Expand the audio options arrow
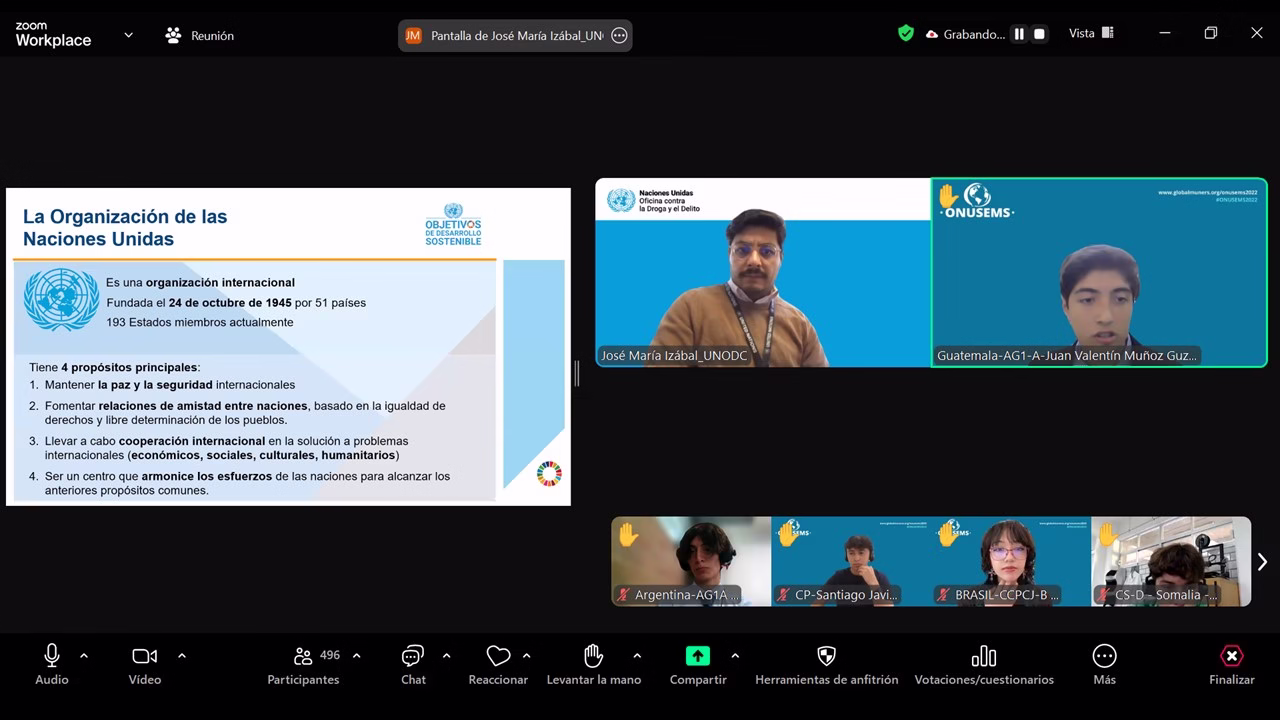 pyautogui.click(x=84, y=656)
